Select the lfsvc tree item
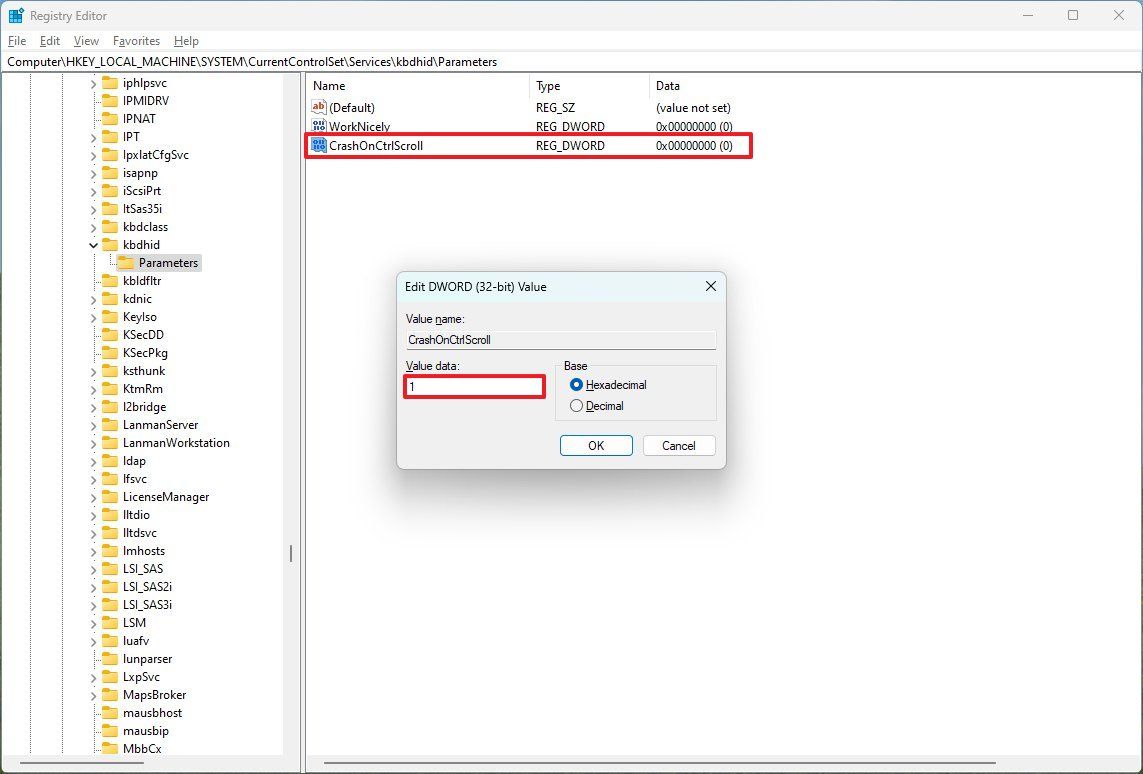1143x774 pixels. 135,479
